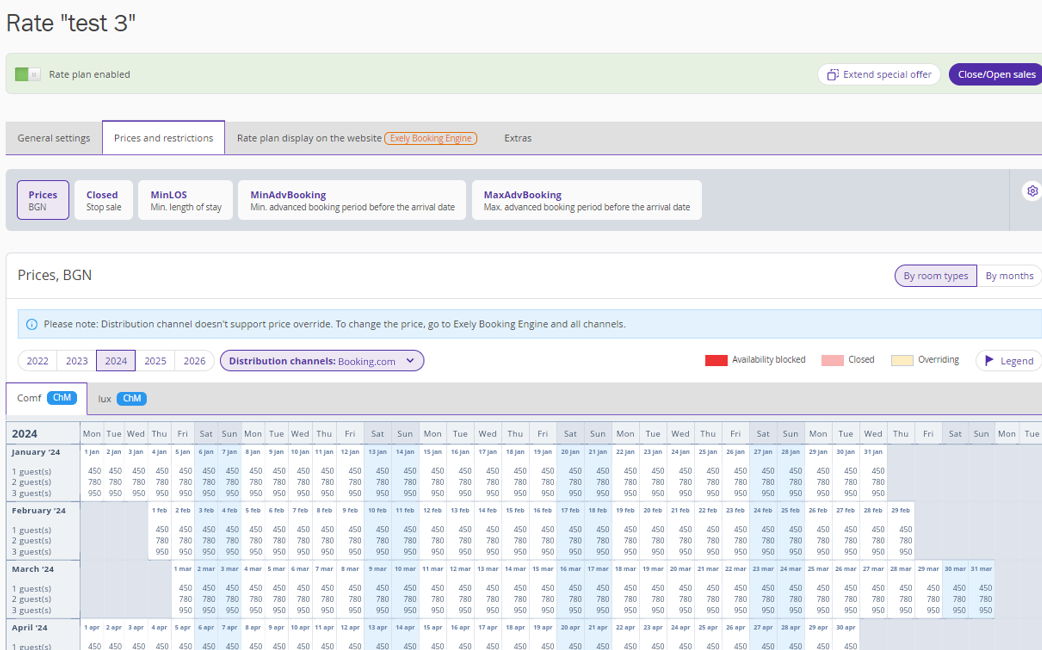Switch view to By months
1042x650 pixels.
coord(1009,276)
